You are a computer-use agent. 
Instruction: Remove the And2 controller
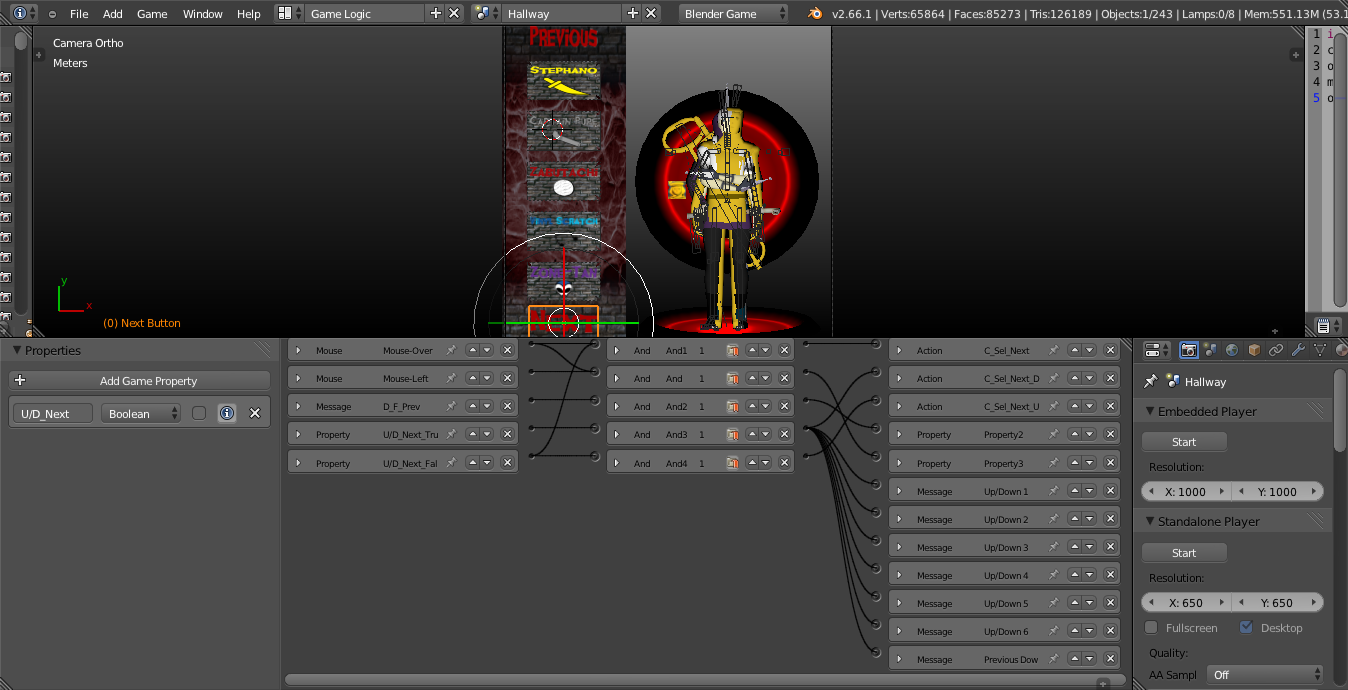(784, 406)
